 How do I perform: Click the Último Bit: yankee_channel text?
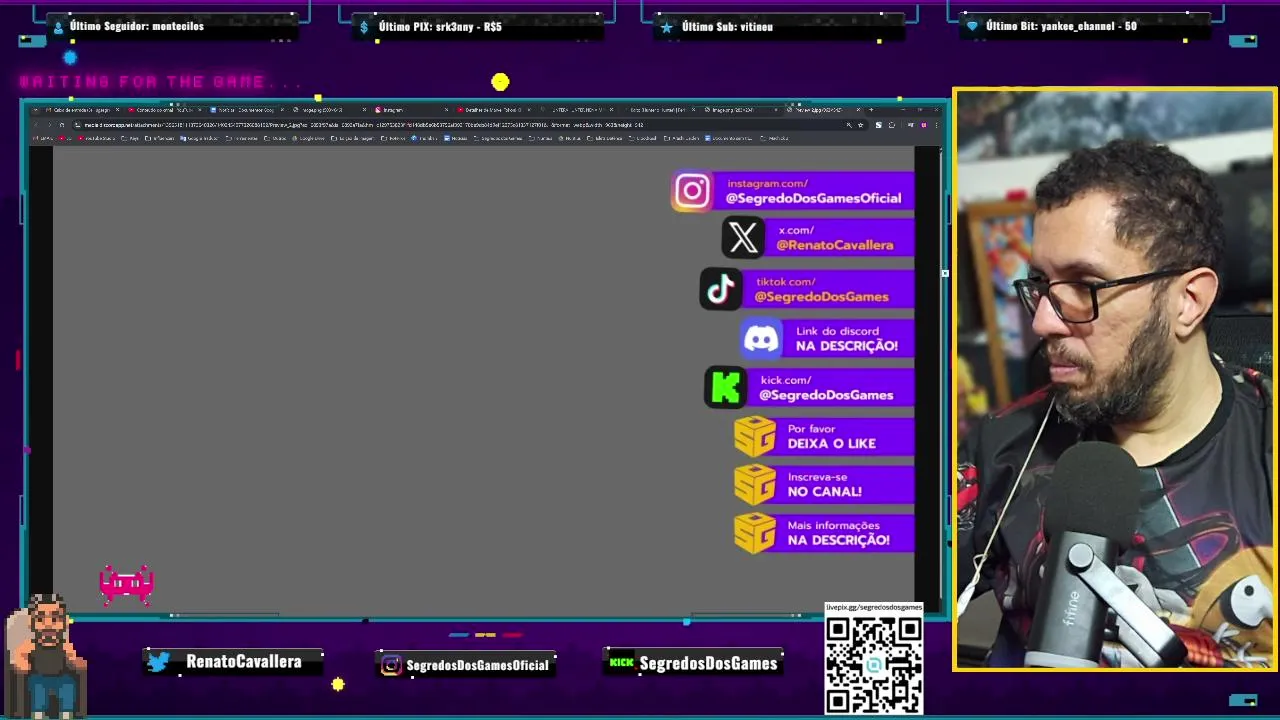[x=1061, y=26]
